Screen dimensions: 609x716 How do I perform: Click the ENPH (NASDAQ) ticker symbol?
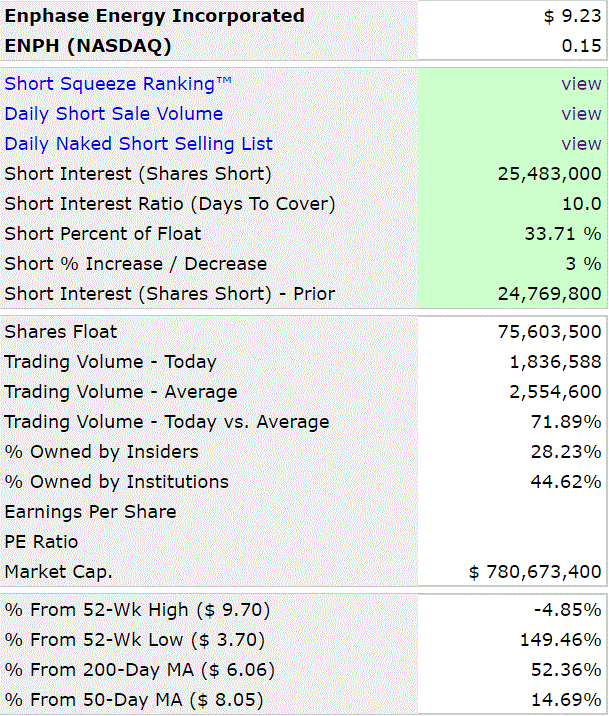coord(88,46)
